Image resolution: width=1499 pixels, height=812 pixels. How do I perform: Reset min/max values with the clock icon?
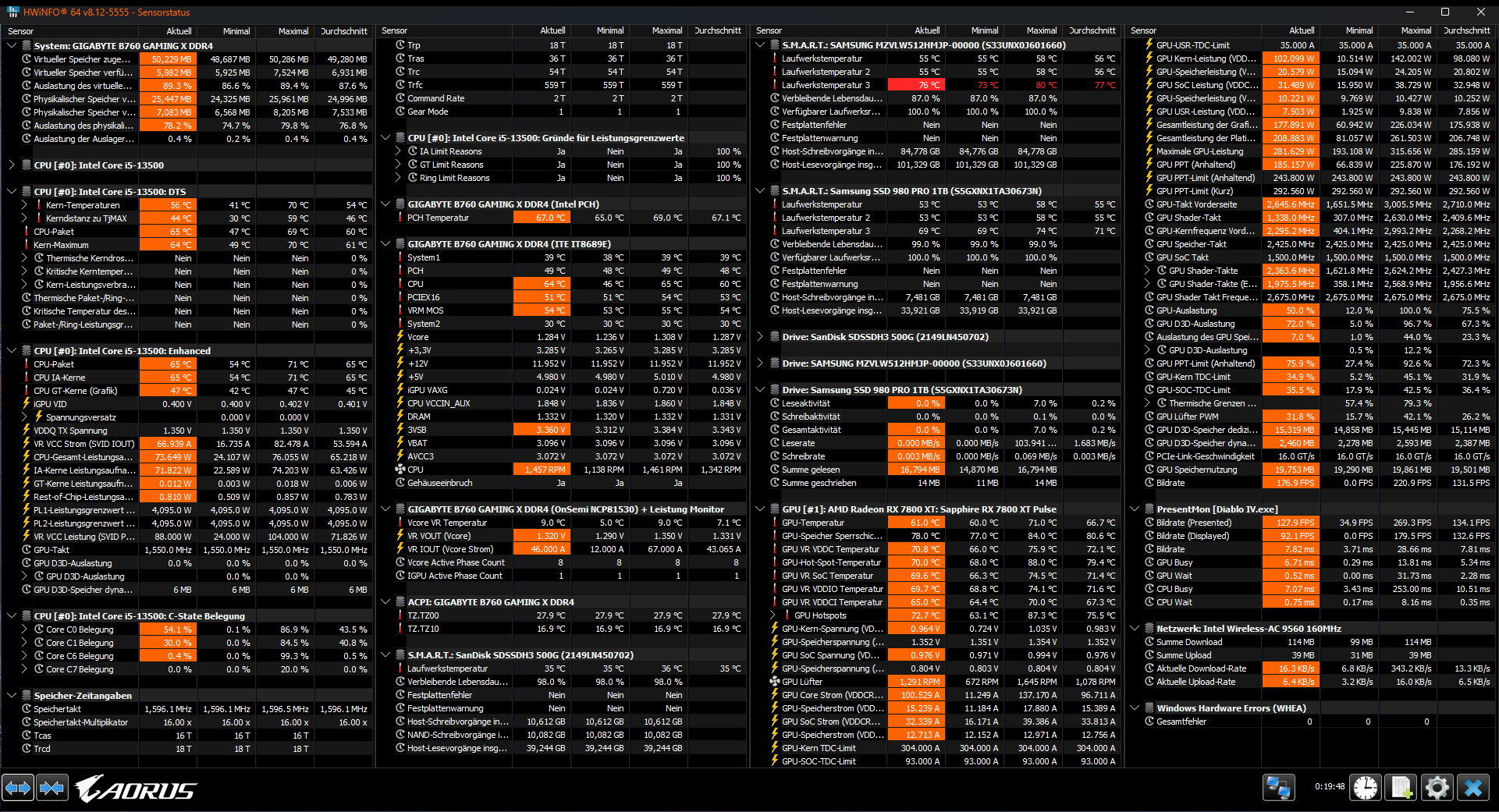click(x=1366, y=788)
